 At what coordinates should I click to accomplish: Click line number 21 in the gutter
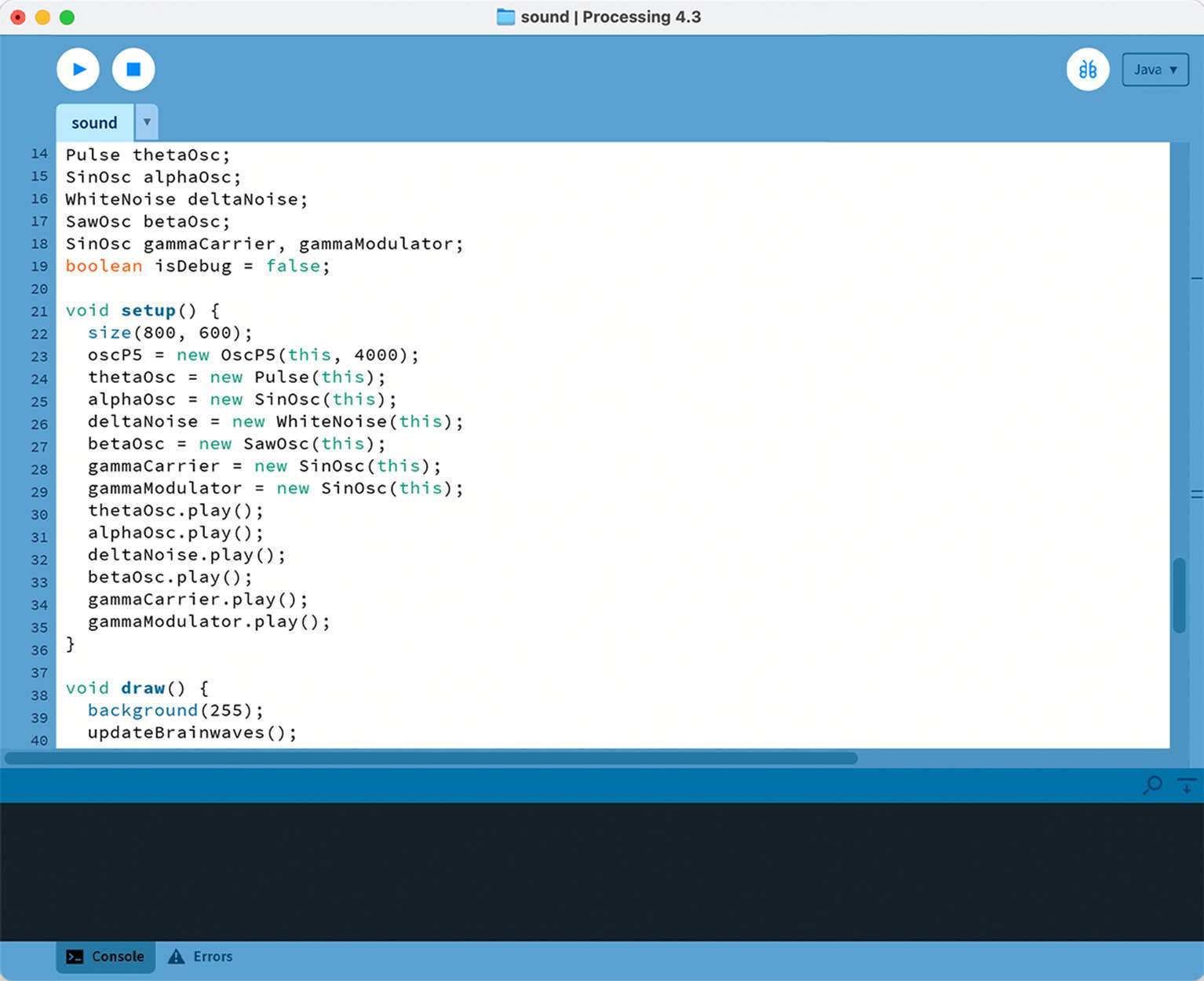click(x=39, y=312)
